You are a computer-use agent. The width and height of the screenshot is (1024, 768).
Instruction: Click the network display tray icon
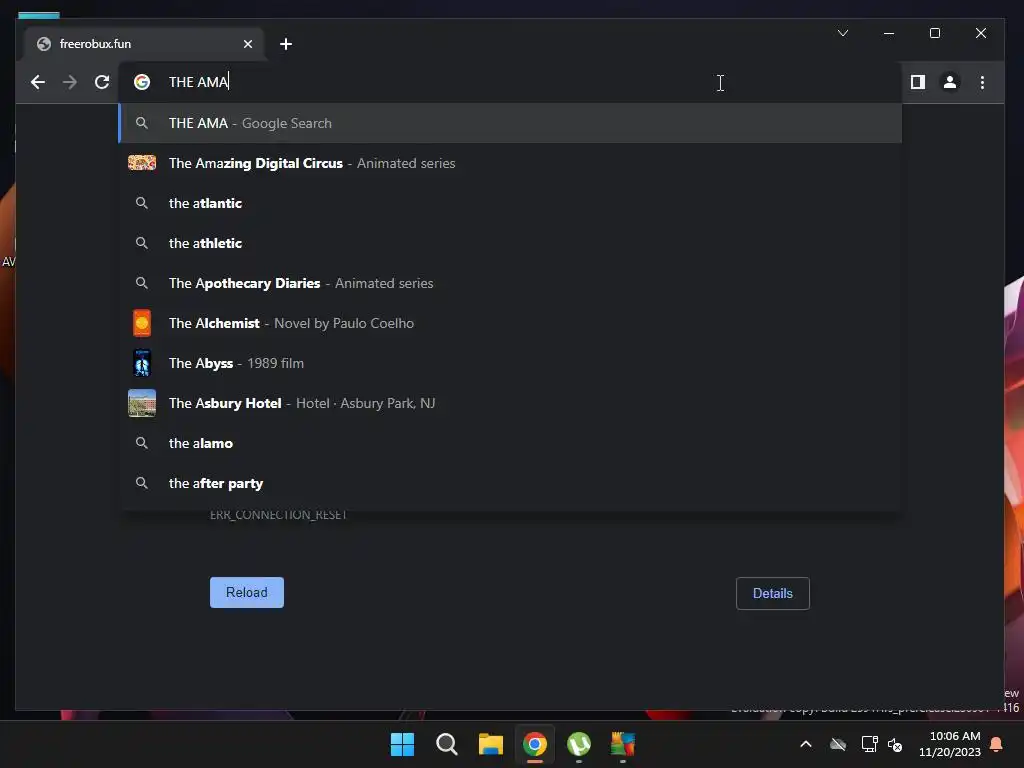tap(869, 744)
